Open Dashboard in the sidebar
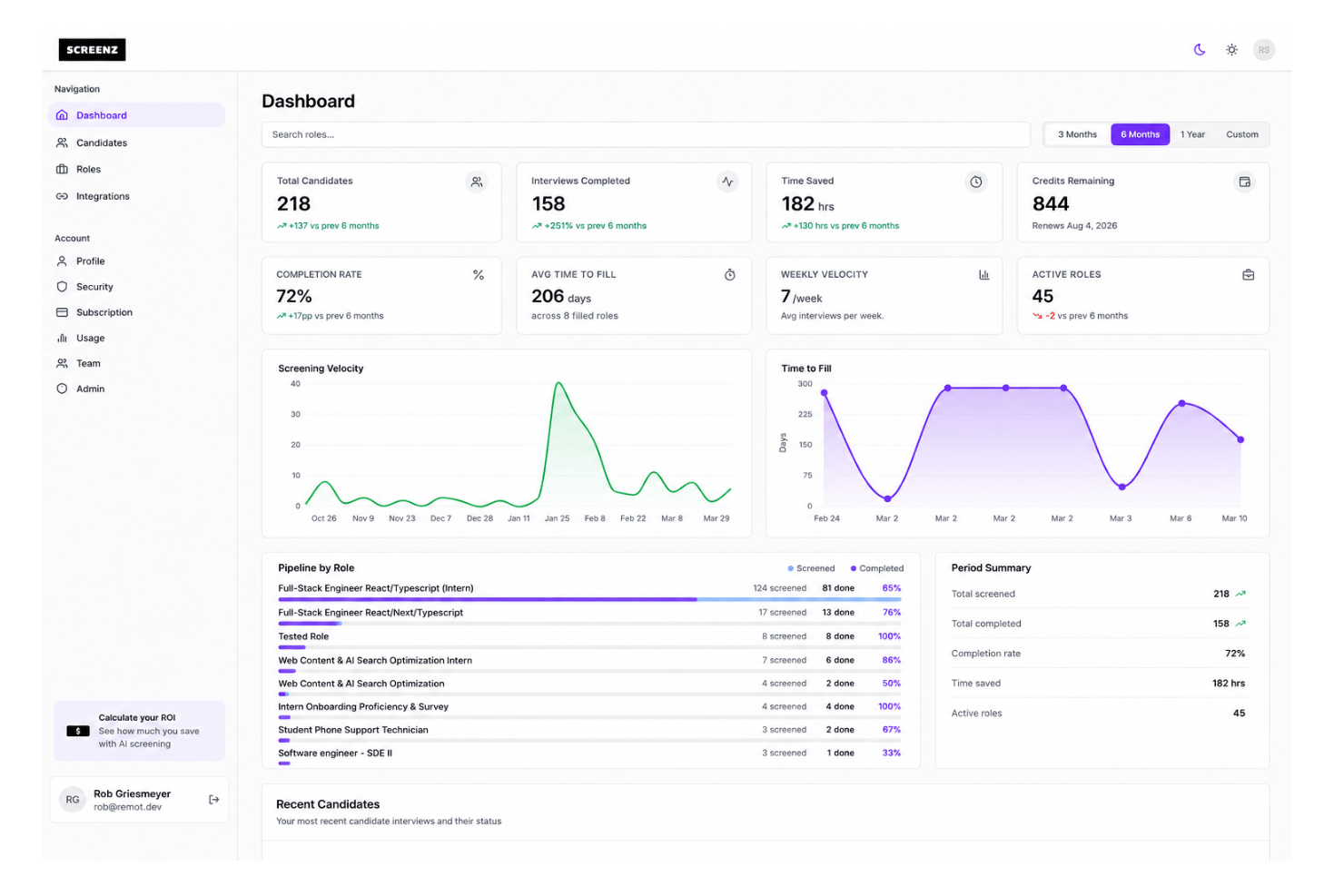The width and height of the screenshot is (1344, 896). pyautogui.click(x=136, y=115)
